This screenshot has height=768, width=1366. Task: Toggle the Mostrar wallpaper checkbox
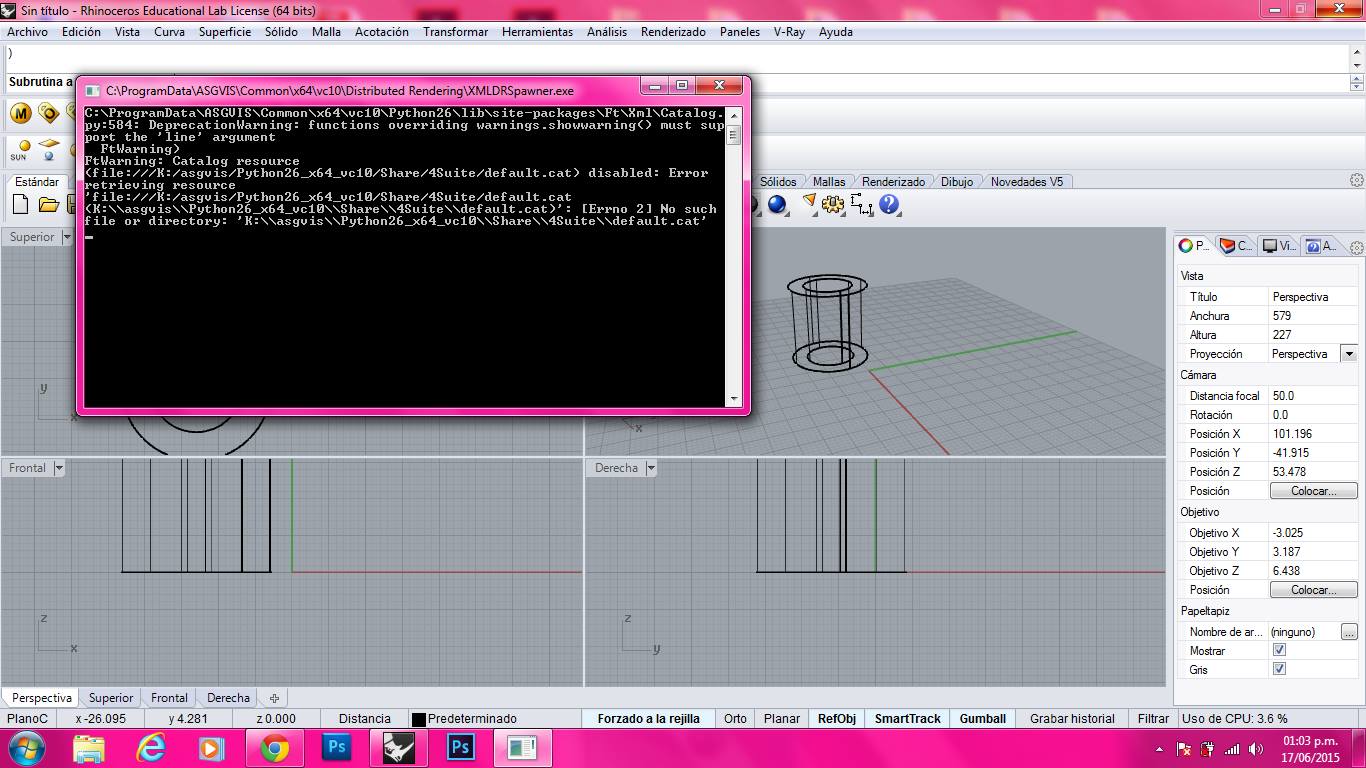1279,650
